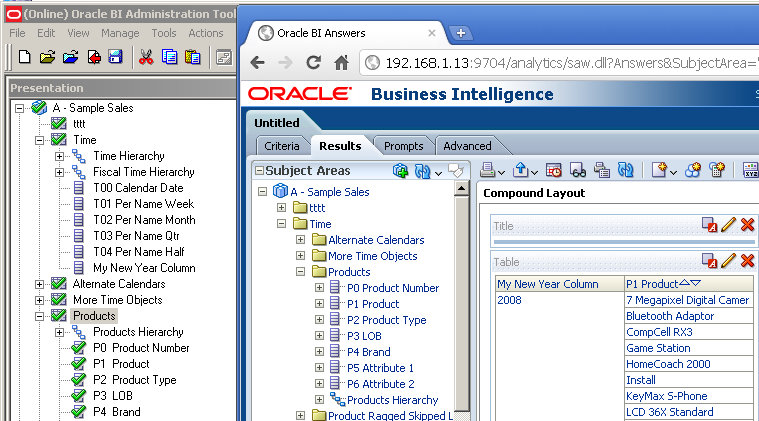Click the Open online repository blue folder icon
This screenshot has height=421, width=759.
click(x=71, y=58)
